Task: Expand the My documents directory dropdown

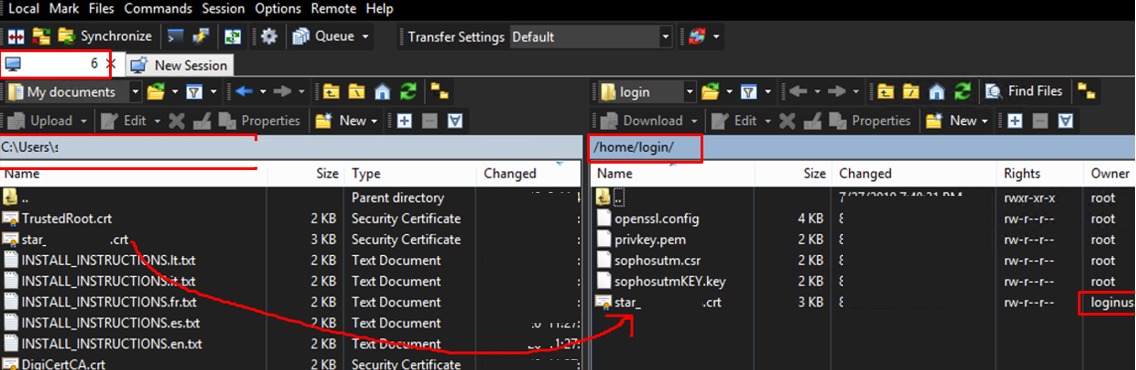Action: 135,92
